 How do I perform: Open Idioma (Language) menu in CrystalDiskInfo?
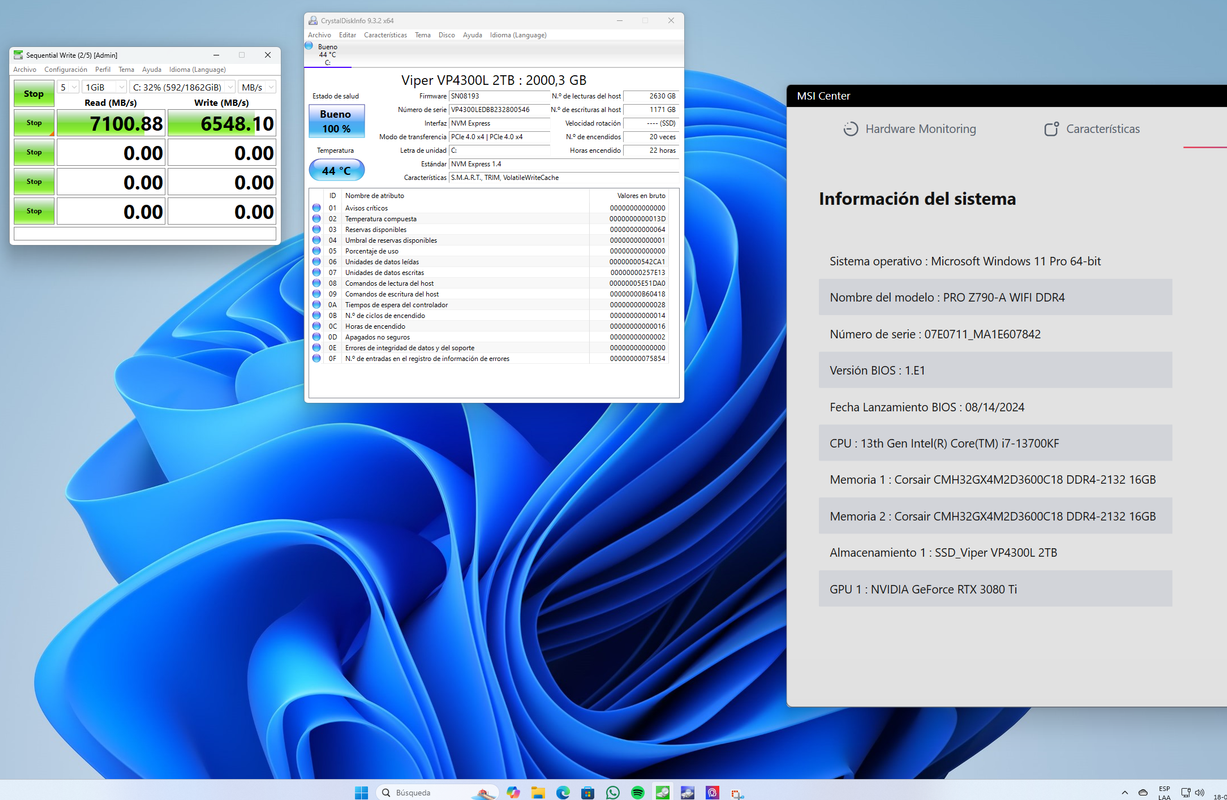coord(518,35)
